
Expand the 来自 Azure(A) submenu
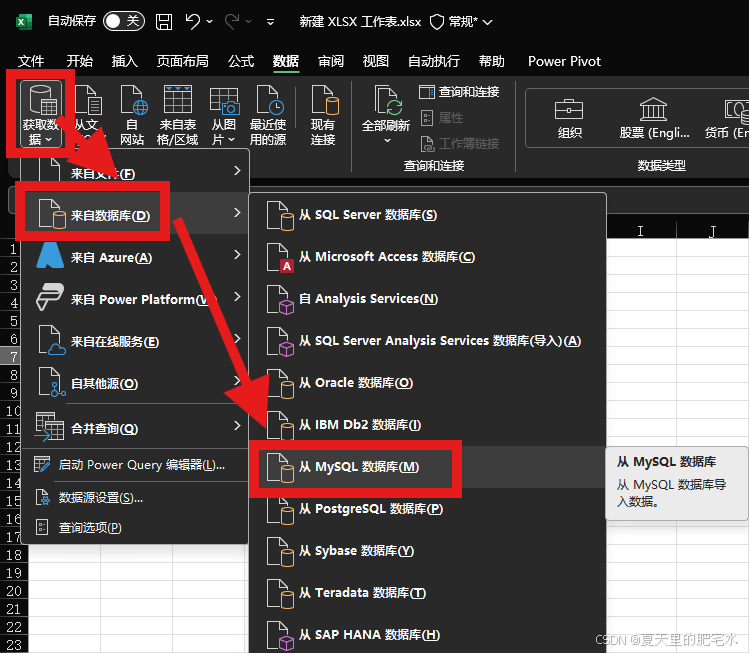(x=137, y=255)
